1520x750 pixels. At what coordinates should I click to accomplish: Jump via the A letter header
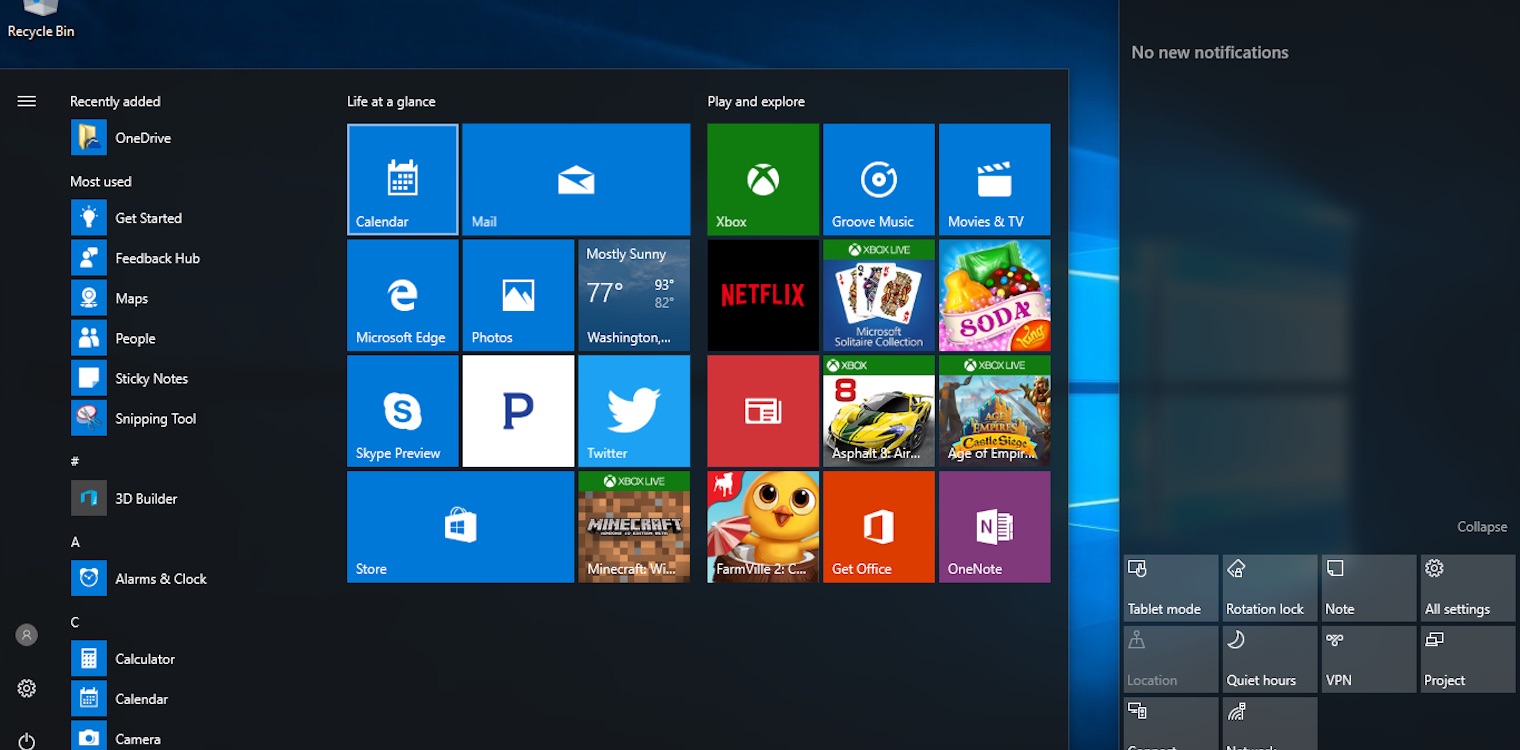tap(75, 542)
